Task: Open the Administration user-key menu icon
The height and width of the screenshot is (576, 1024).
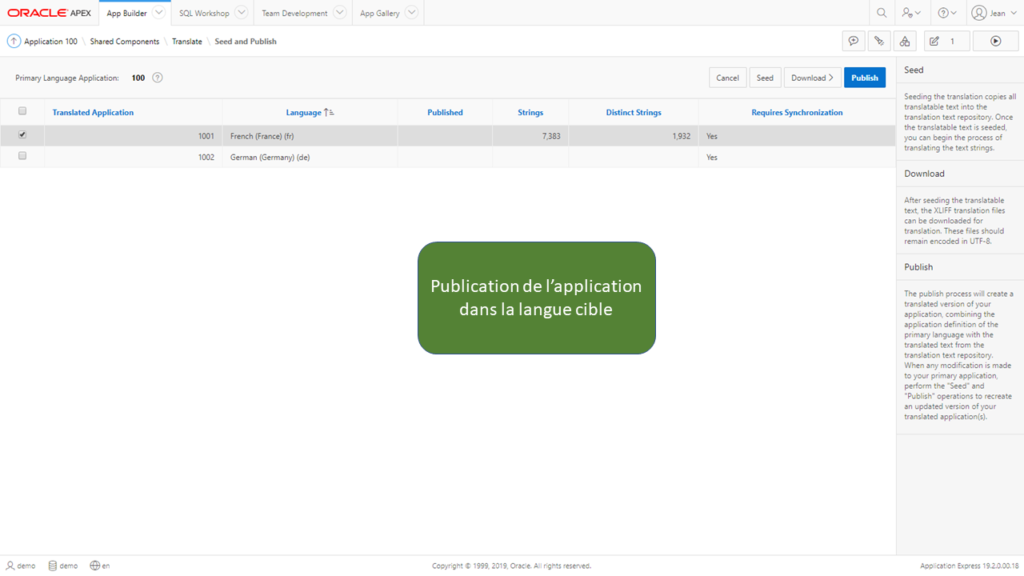Action: click(911, 13)
